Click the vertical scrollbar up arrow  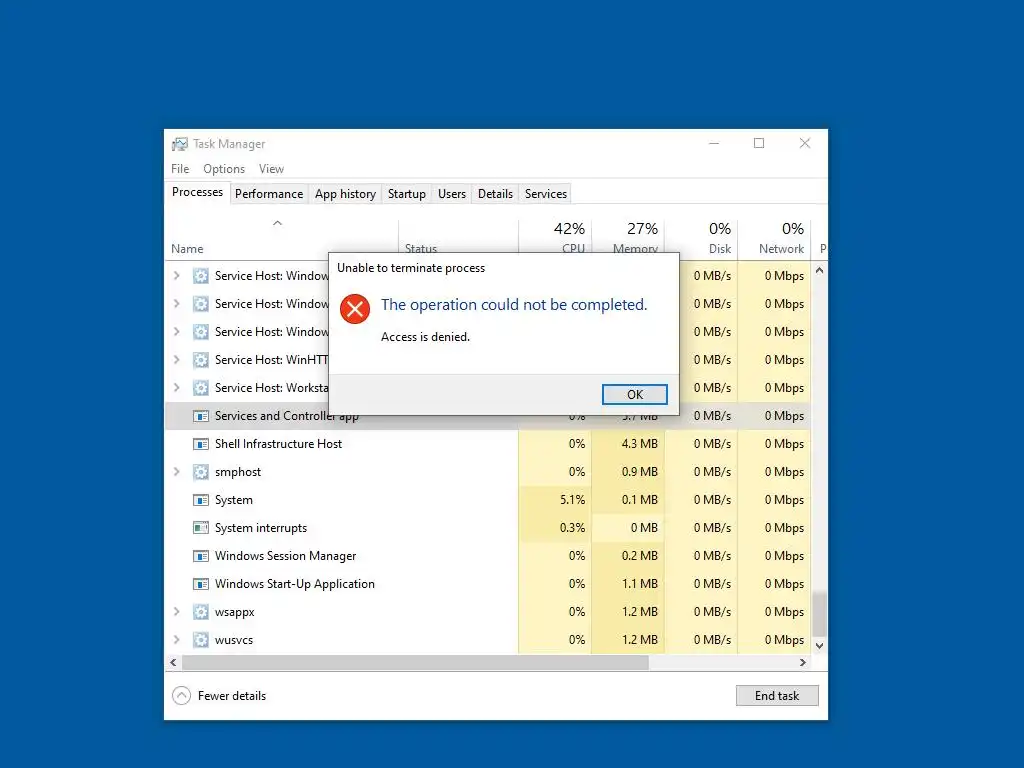(820, 270)
